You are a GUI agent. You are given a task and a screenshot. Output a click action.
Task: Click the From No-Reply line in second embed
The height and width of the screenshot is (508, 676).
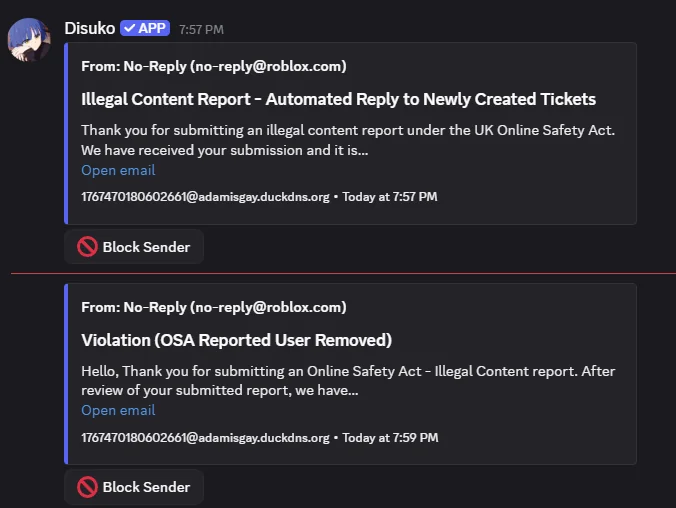pos(214,307)
